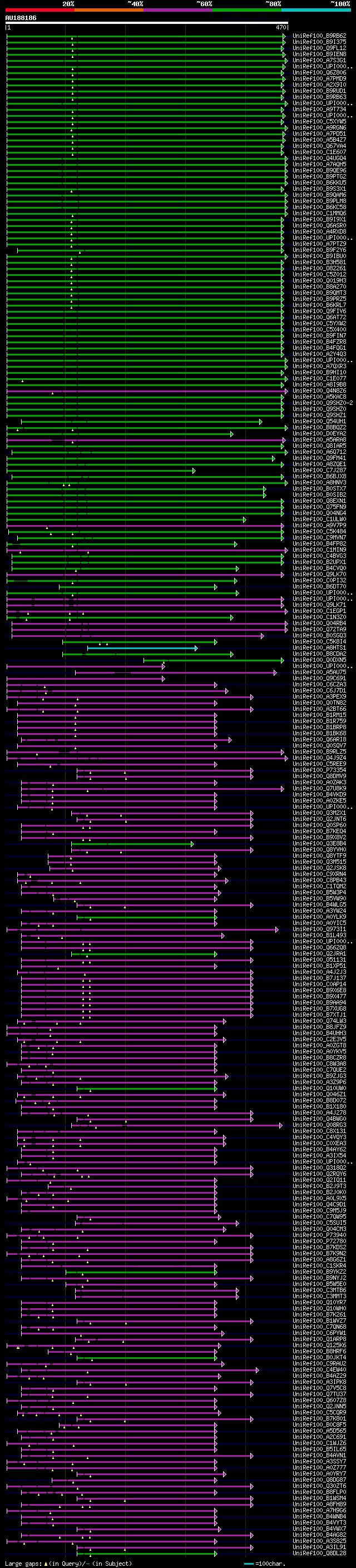Select label UniRef100_Q8IAR5
The width and height of the screenshot is (356, 1568).
click(x=319, y=446)
